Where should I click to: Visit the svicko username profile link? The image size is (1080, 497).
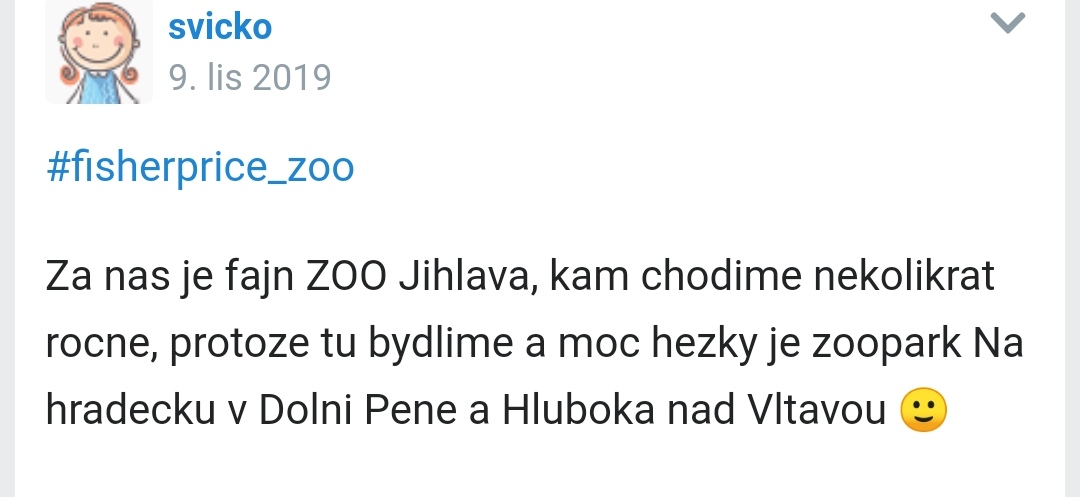220,28
